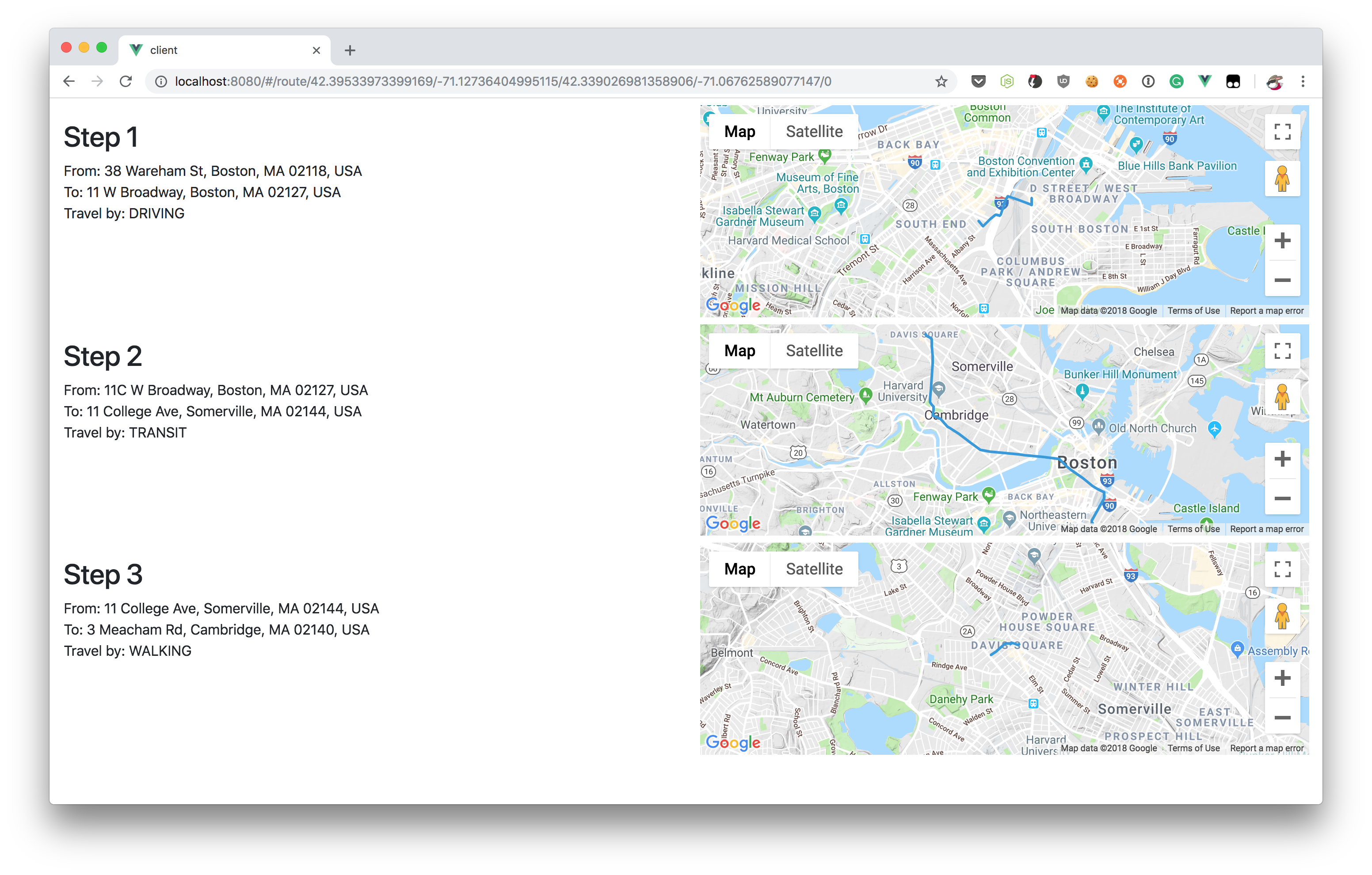The image size is (1372, 875).
Task: Close the client tab
Action: point(316,51)
